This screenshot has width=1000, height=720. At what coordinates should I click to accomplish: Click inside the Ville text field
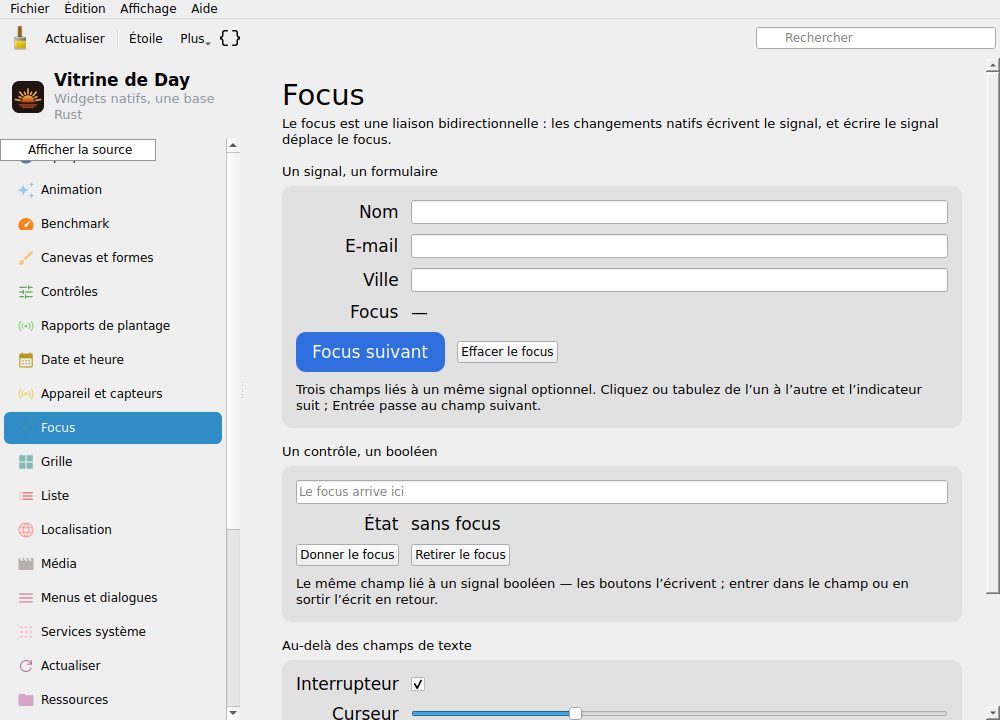679,280
